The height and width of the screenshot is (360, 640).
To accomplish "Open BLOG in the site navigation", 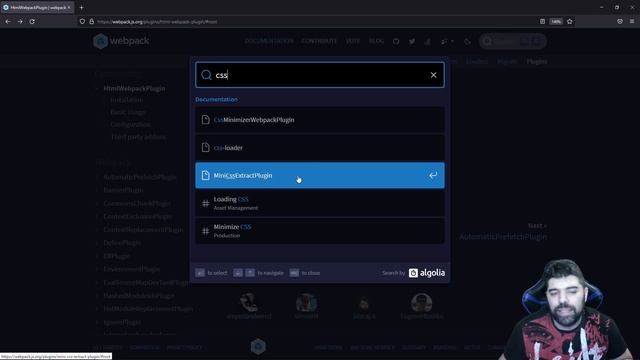I will (376, 41).
